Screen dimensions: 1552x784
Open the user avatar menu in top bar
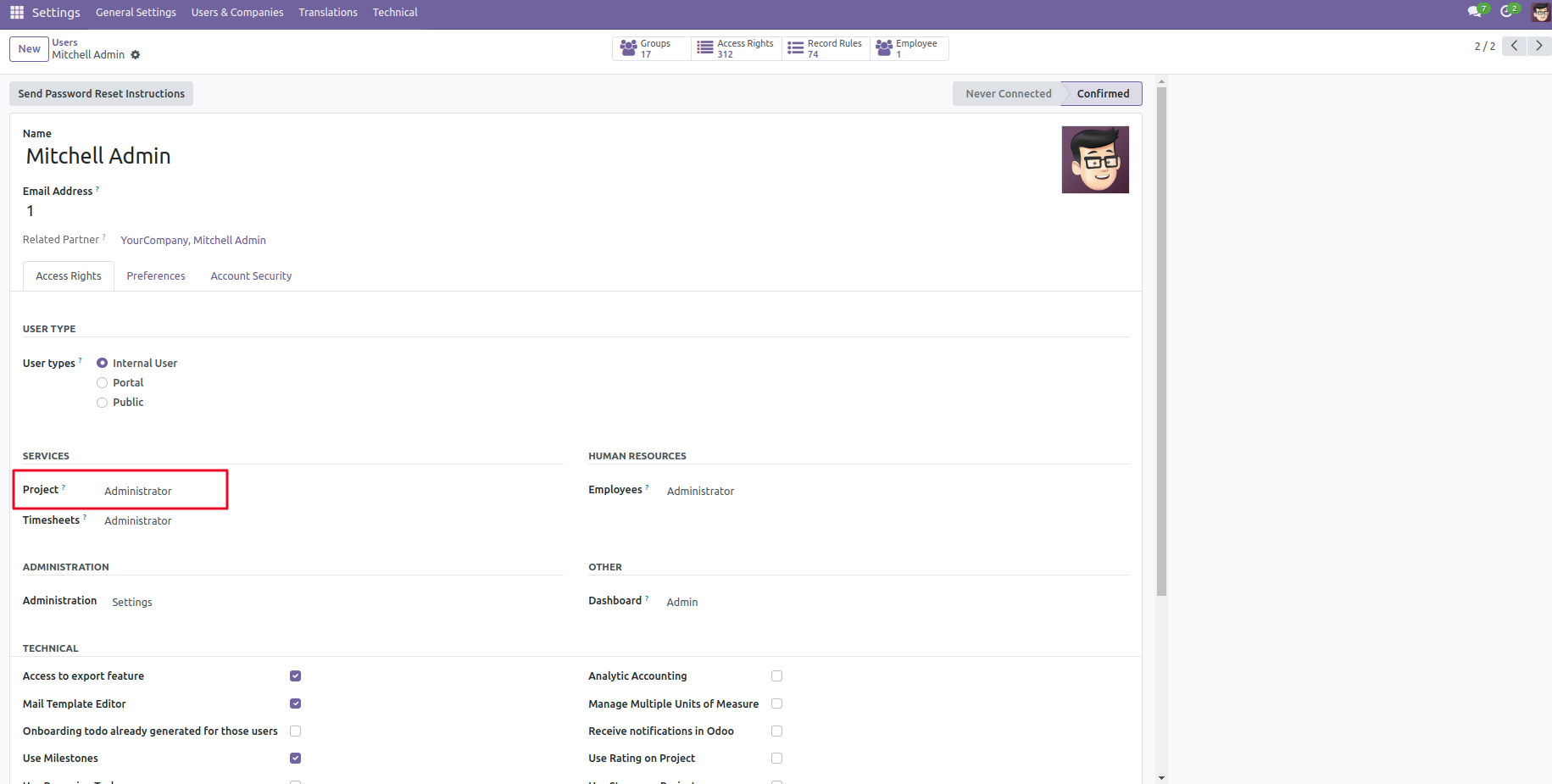click(x=1540, y=13)
